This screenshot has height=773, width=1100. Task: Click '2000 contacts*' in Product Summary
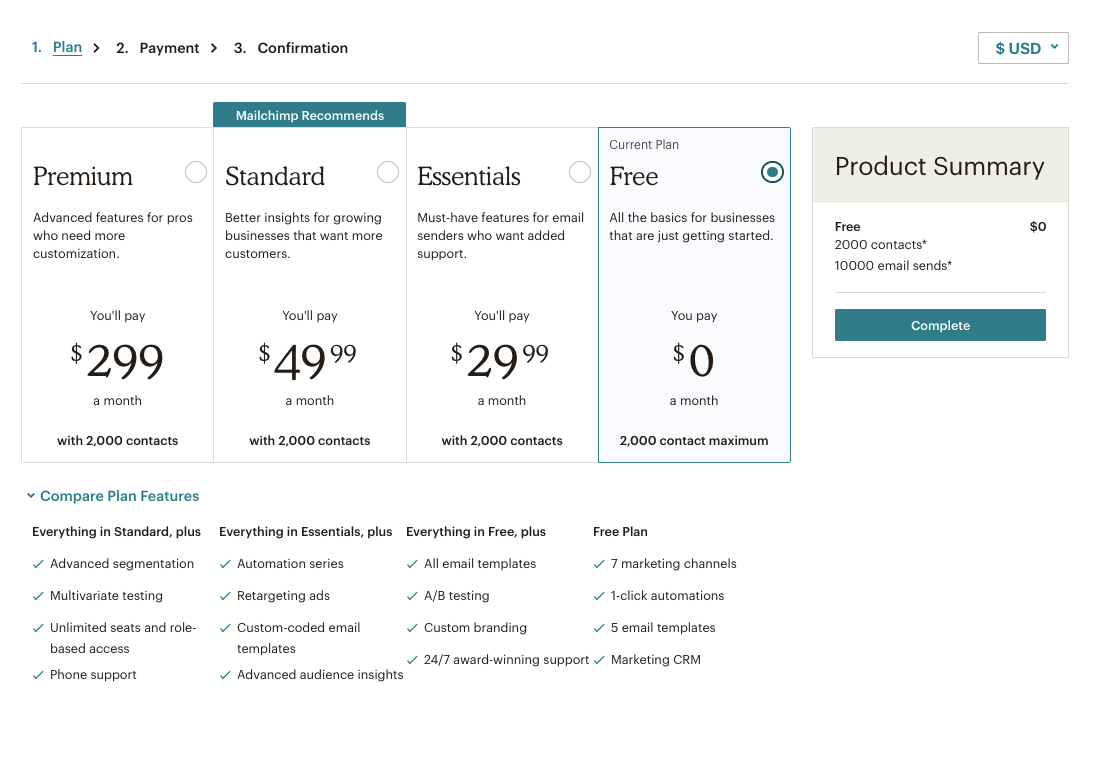[x=880, y=245]
